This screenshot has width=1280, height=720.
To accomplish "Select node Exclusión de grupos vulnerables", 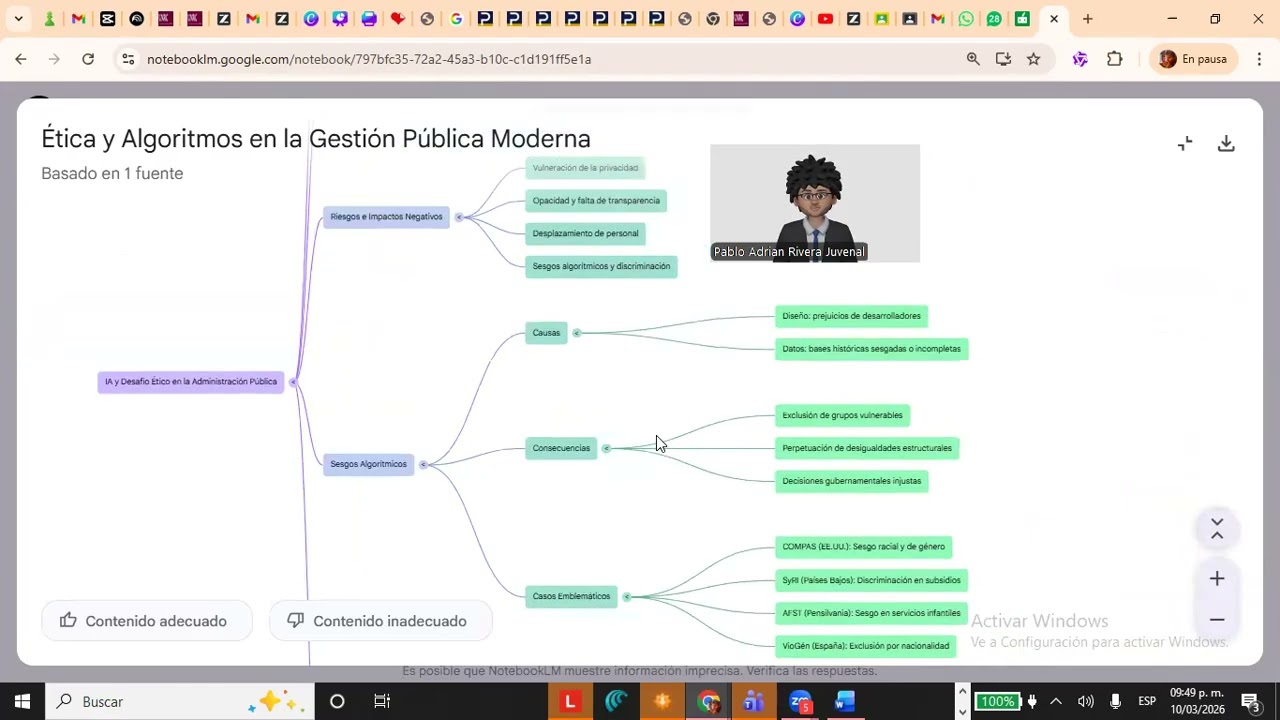I will click(x=842, y=415).
